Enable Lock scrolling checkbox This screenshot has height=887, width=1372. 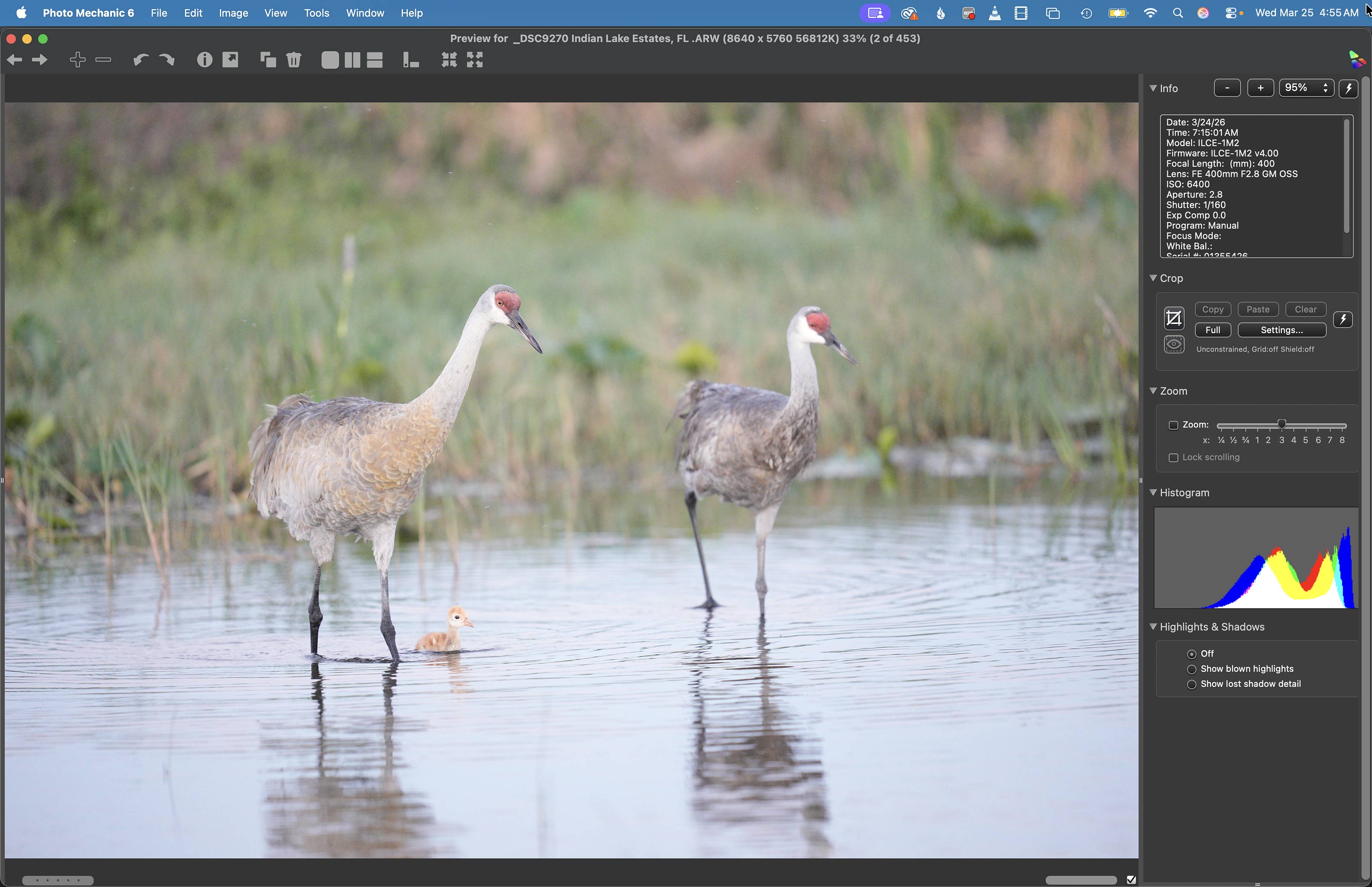[1173, 457]
